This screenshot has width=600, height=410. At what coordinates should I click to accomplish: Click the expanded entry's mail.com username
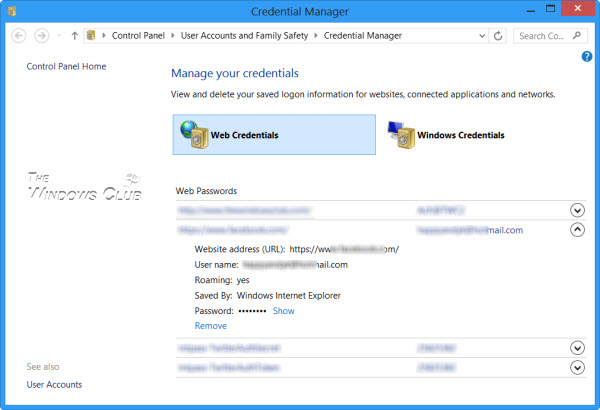coord(470,230)
